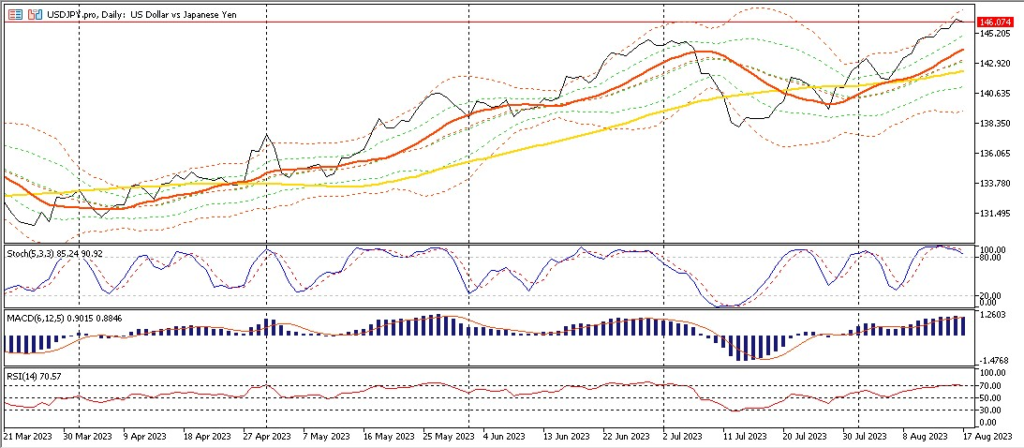The image size is (1024, 448).
Task: Click the 131.495 price scale value
Action: coord(996,214)
